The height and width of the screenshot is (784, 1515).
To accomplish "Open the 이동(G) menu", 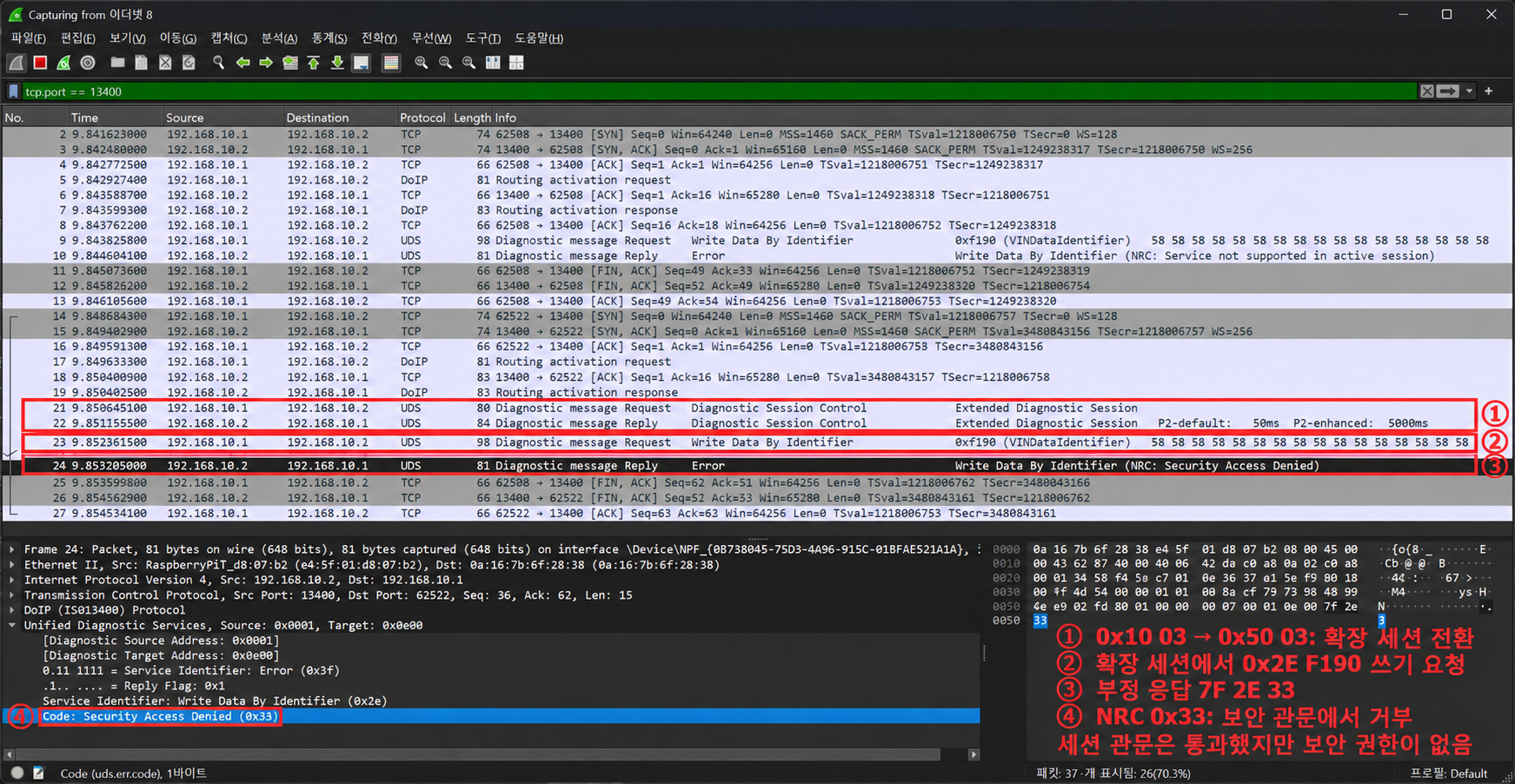I will tap(178, 38).
